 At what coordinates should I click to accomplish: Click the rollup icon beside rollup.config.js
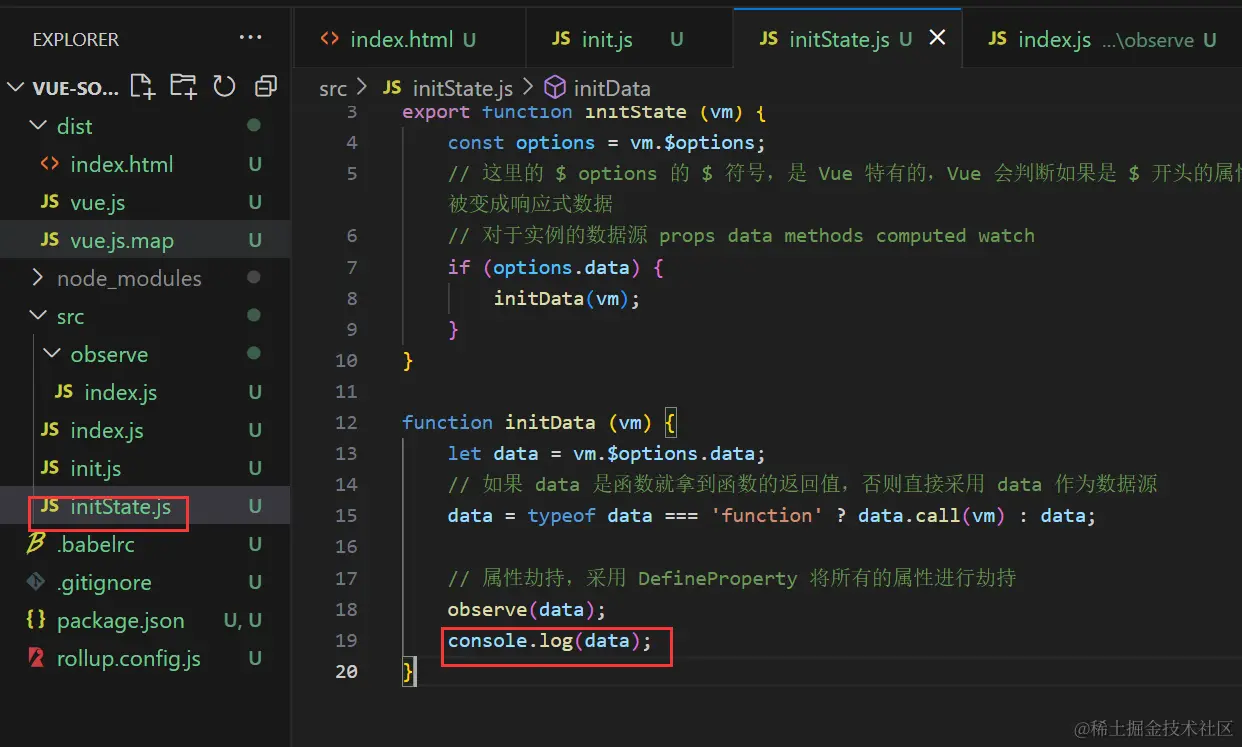tap(37, 658)
